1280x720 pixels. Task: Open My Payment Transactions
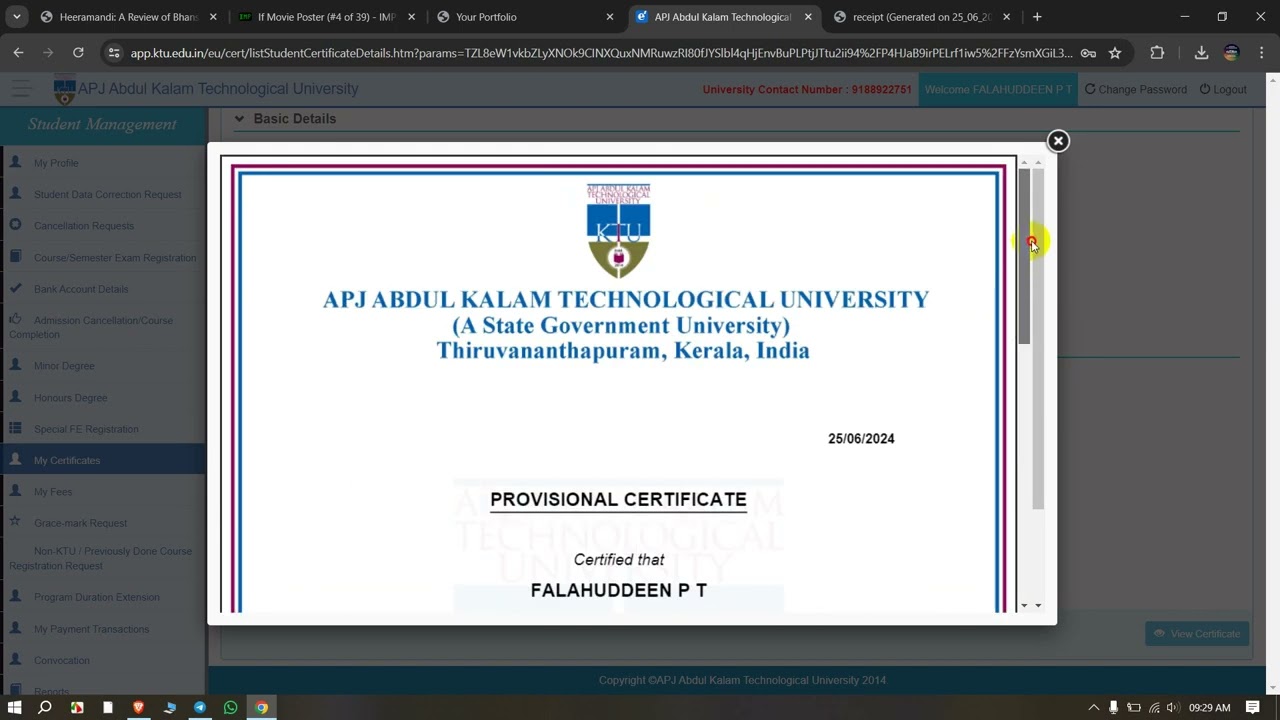(x=91, y=629)
